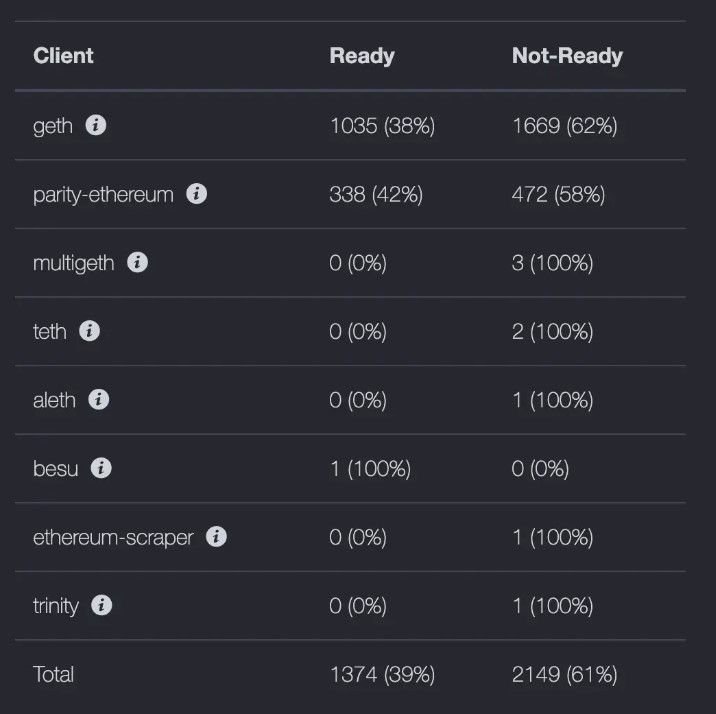Click the multigeth info icon
The width and height of the screenshot is (716, 714).
(137, 262)
